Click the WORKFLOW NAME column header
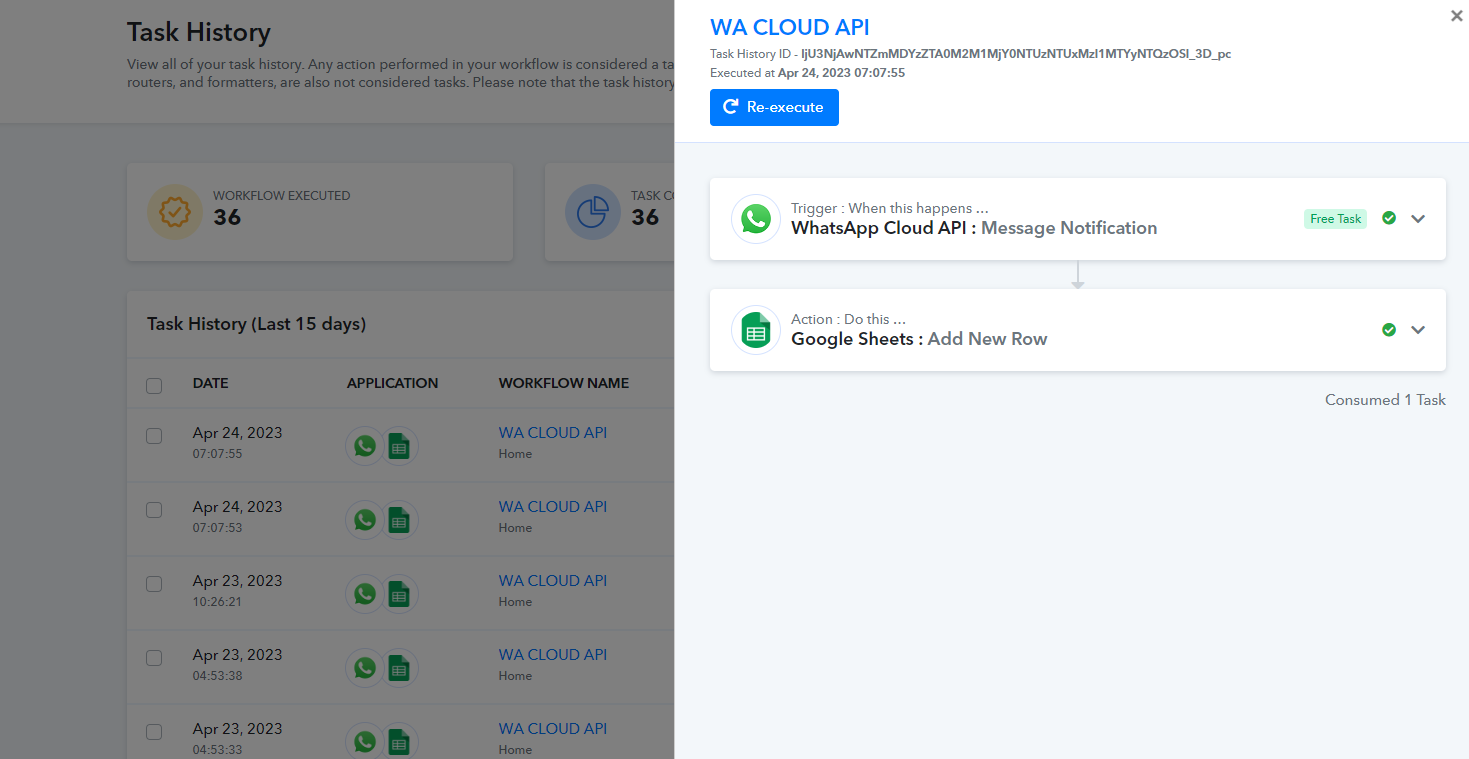This screenshot has width=1469, height=759. coord(564,383)
